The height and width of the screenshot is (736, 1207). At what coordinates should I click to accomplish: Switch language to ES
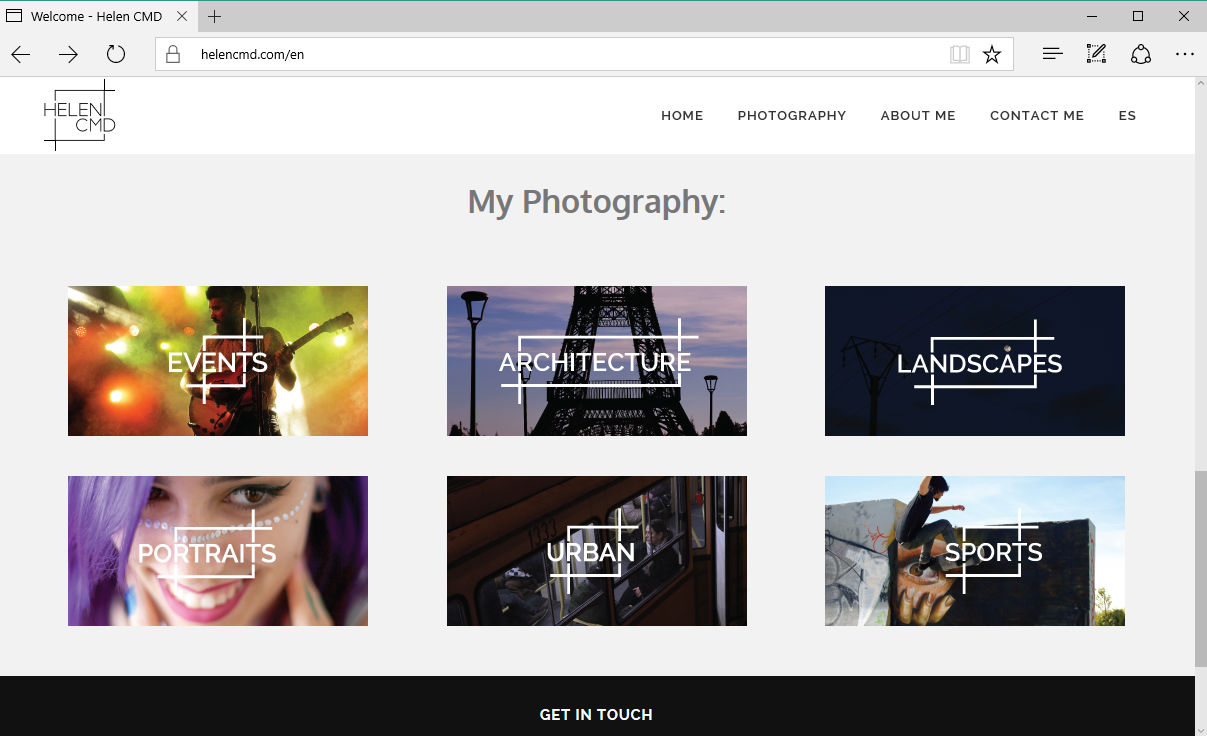tap(1127, 116)
